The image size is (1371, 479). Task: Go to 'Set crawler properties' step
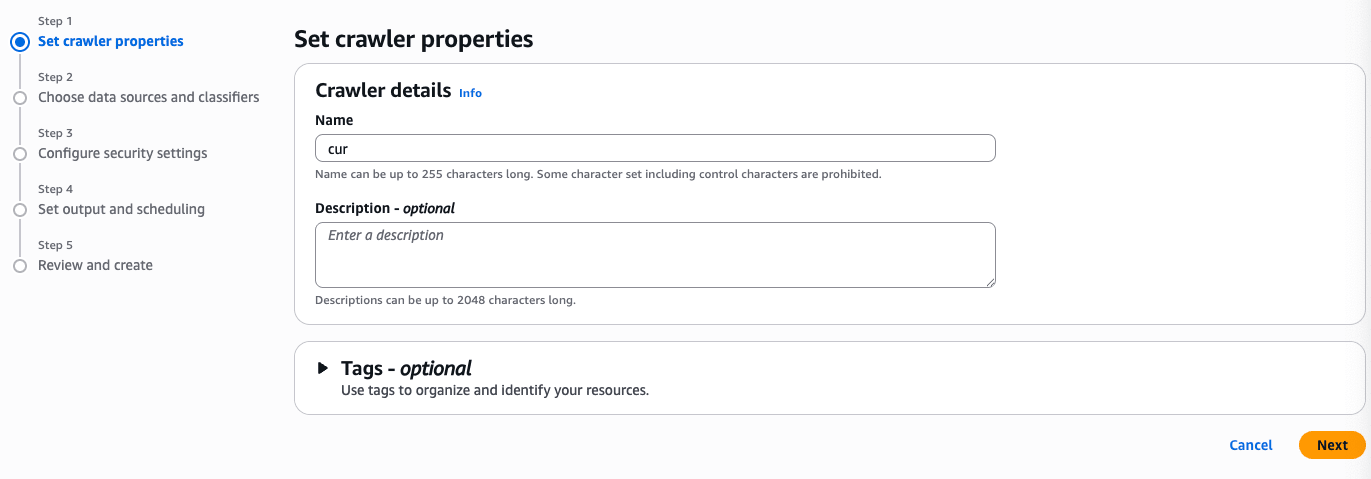(x=111, y=41)
